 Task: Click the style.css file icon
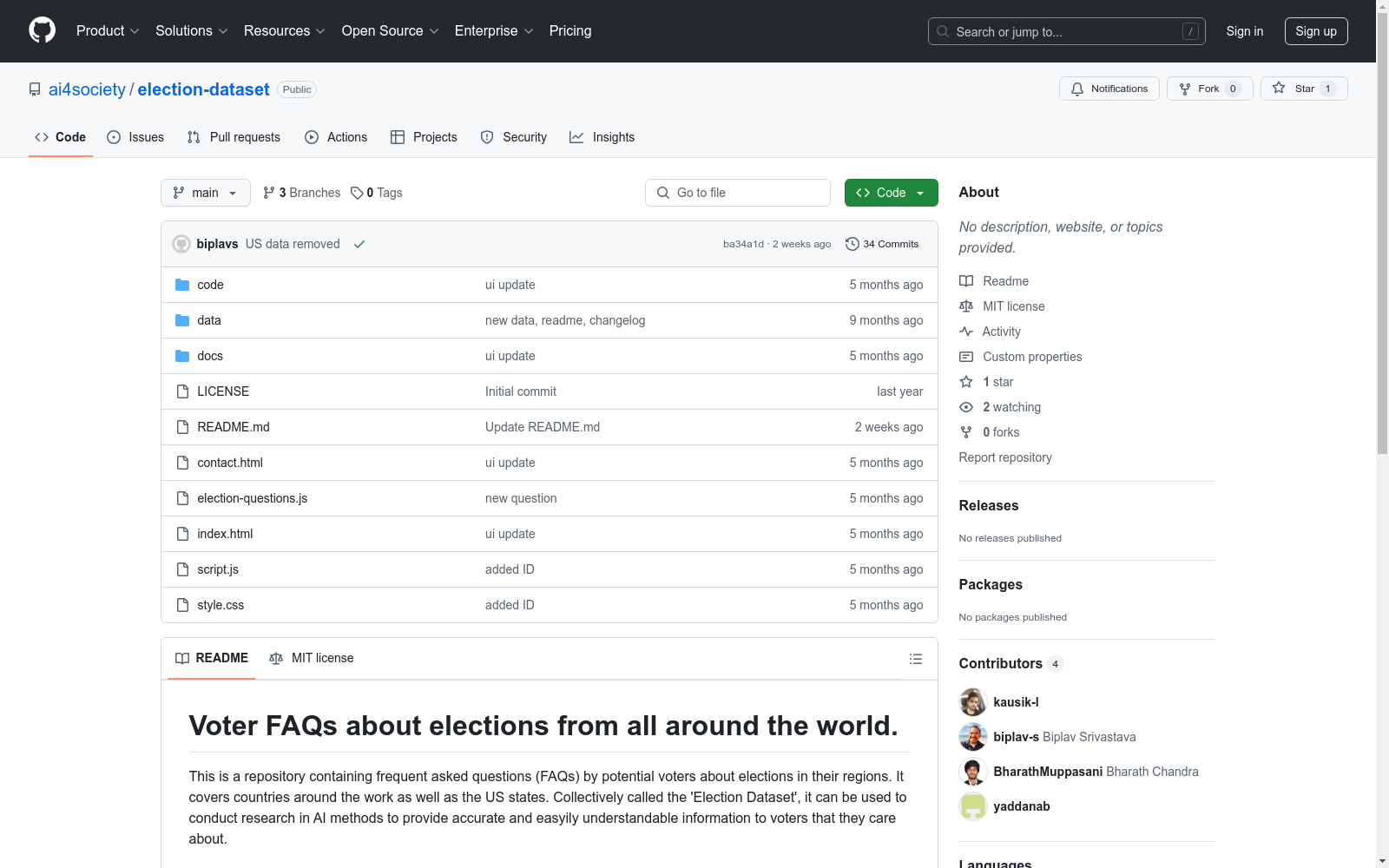182,605
